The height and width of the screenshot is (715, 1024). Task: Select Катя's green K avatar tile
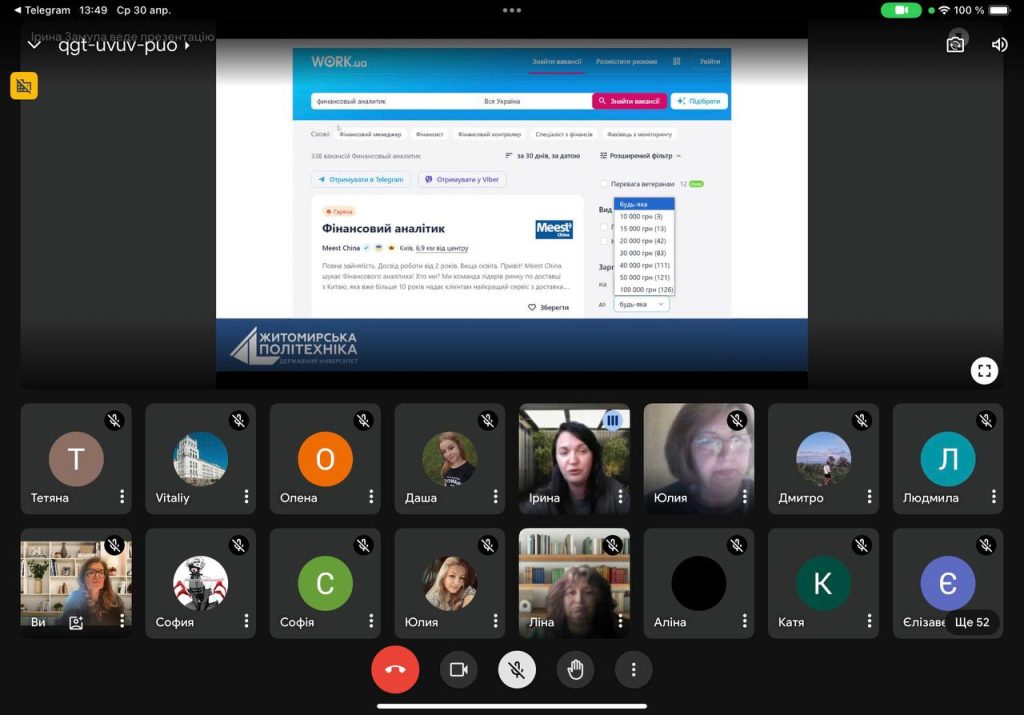pos(824,583)
